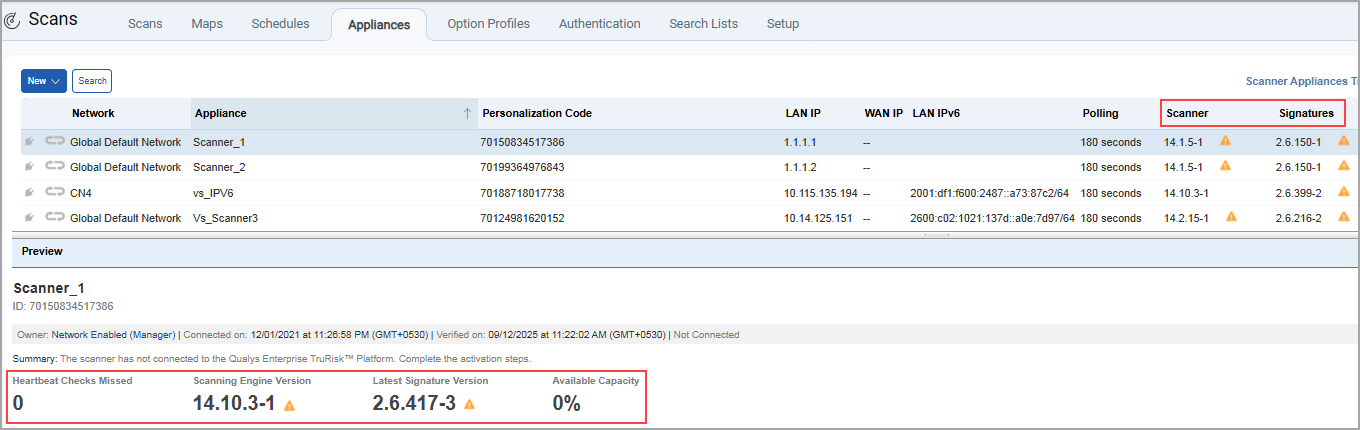
Task: Open the New dropdown button
Action: click(x=43, y=81)
